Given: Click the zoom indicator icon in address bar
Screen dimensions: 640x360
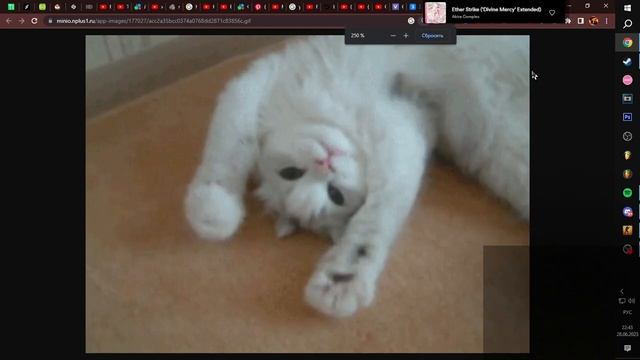Looking at the screenshot, I should pos(411,21).
